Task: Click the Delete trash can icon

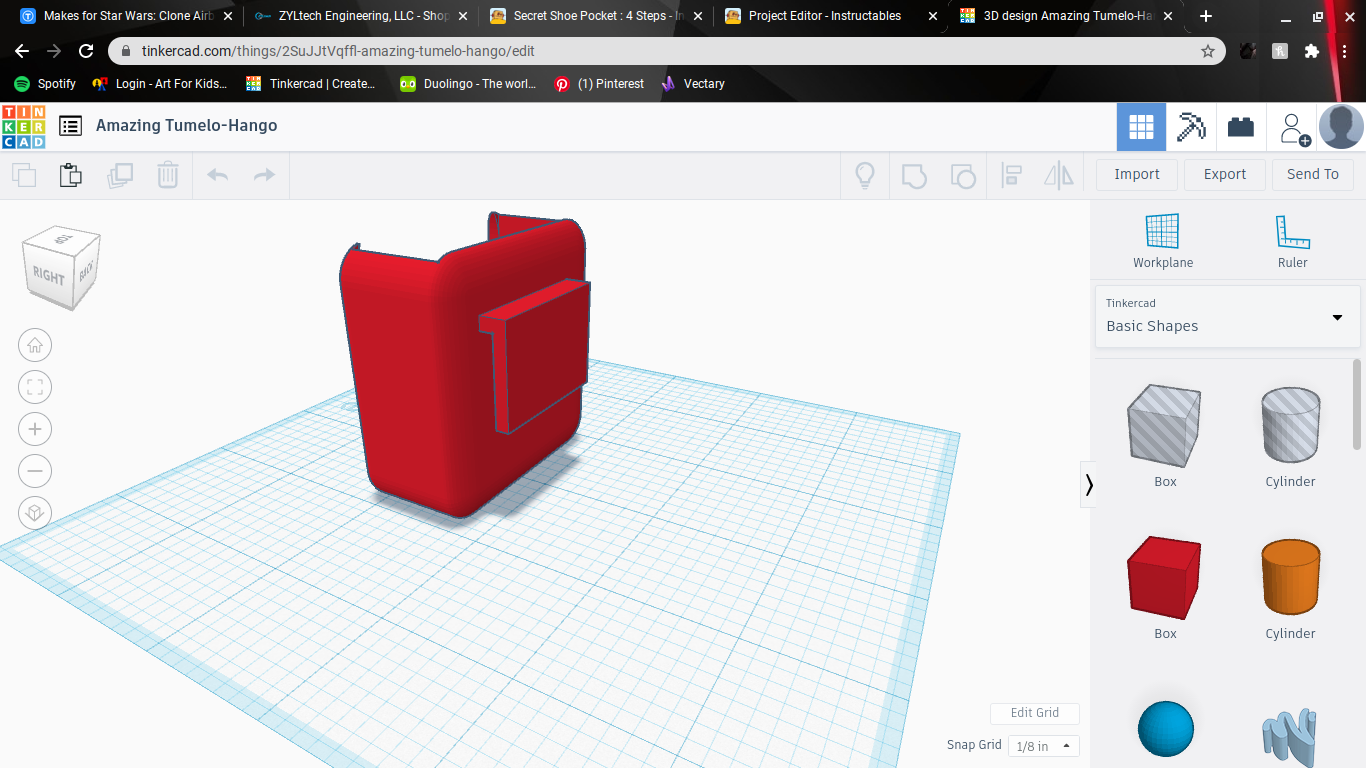Action: 167,175
